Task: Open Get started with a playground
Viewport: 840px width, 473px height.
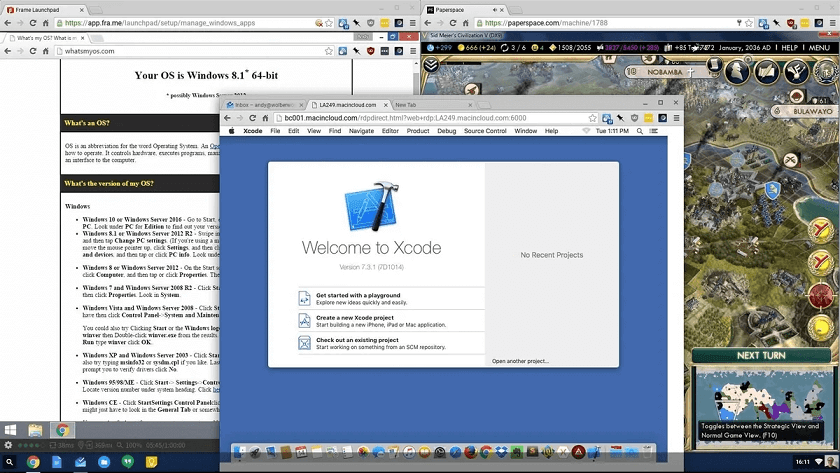Action: [x=358, y=296]
